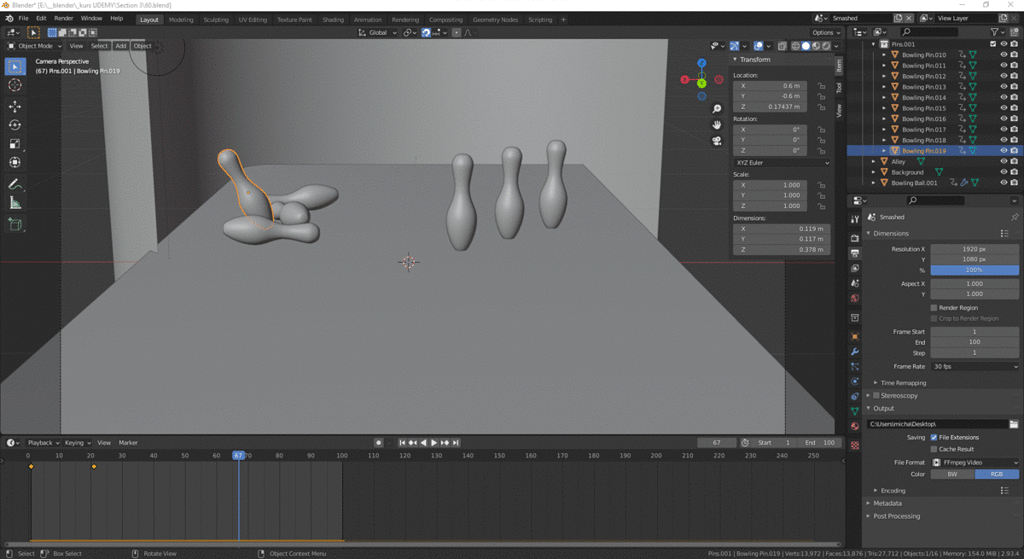Open the FFmpeg Video file format dropdown
The image size is (1024, 559).
(x=974, y=463)
